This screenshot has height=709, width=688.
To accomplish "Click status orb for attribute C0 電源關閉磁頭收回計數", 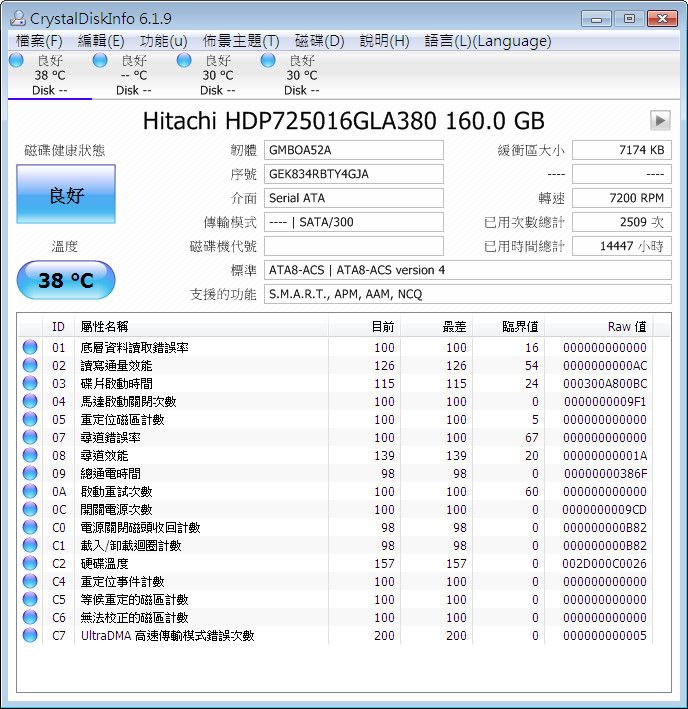I will click(30, 527).
